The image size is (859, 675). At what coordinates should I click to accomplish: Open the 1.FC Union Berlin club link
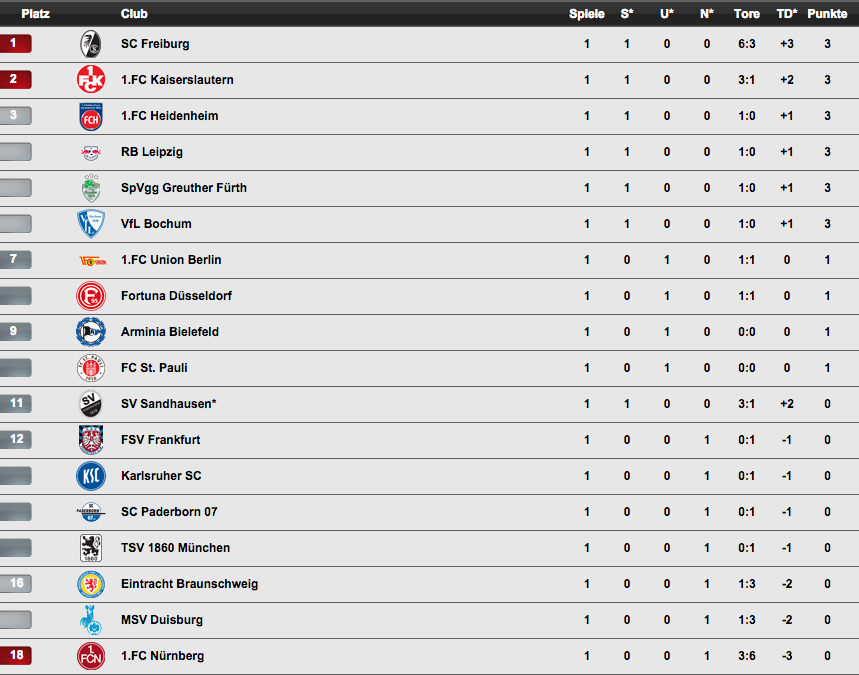tap(171, 260)
